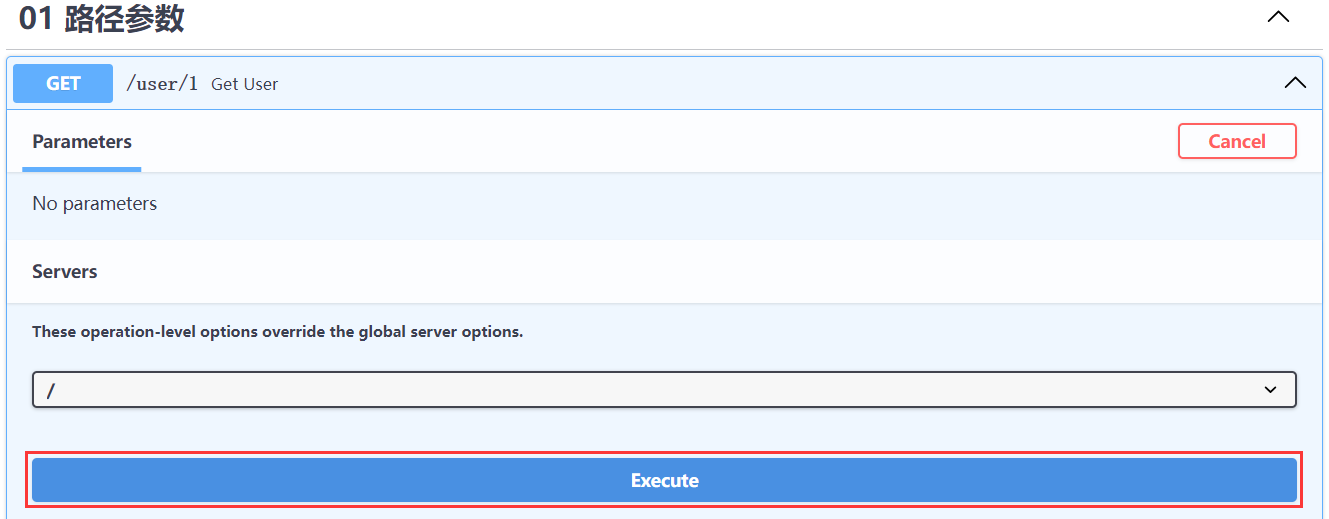
Task: Click the /user/1 endpoint path
Action: [x=161, y=84]
